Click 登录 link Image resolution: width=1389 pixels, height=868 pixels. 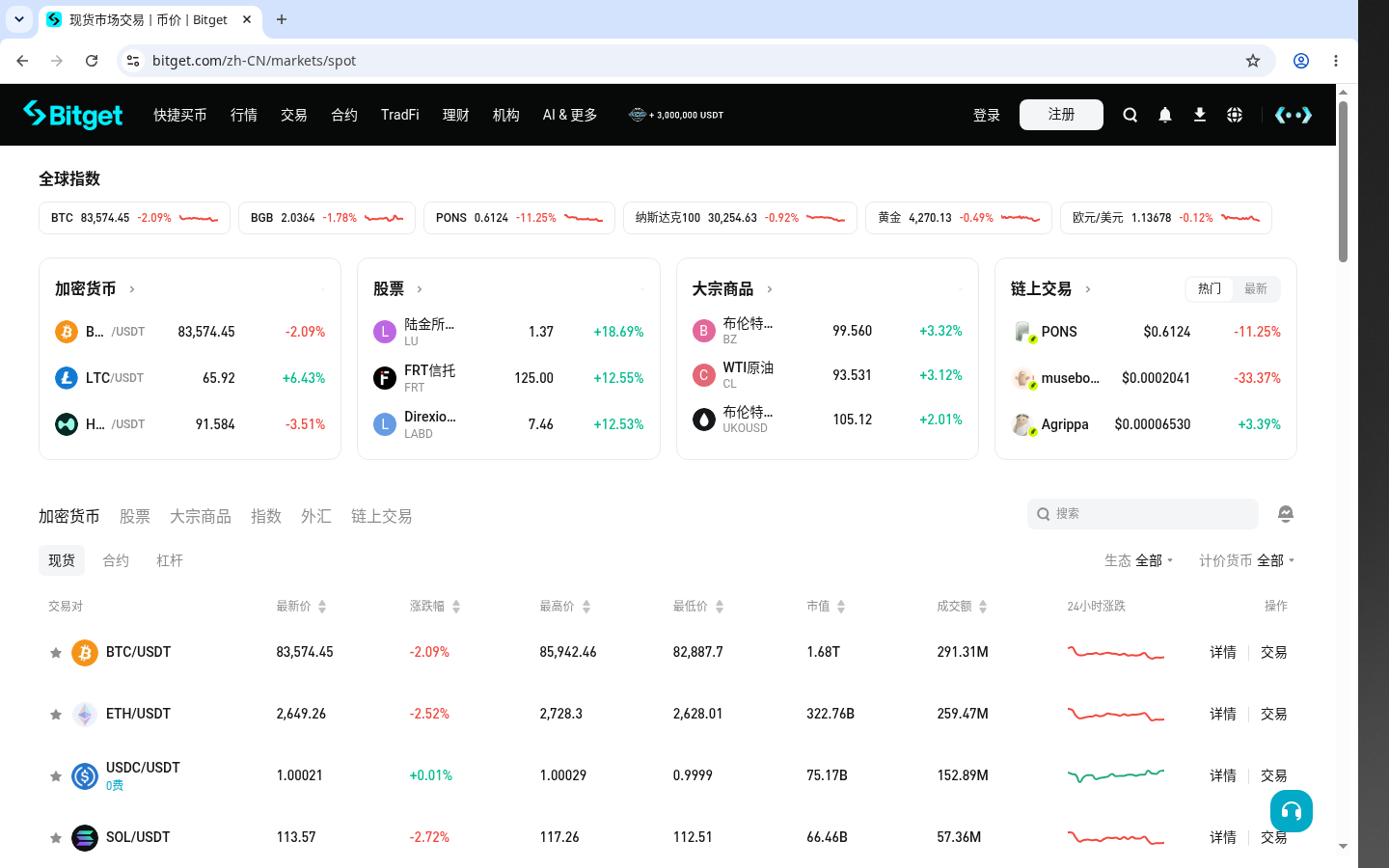987,115
